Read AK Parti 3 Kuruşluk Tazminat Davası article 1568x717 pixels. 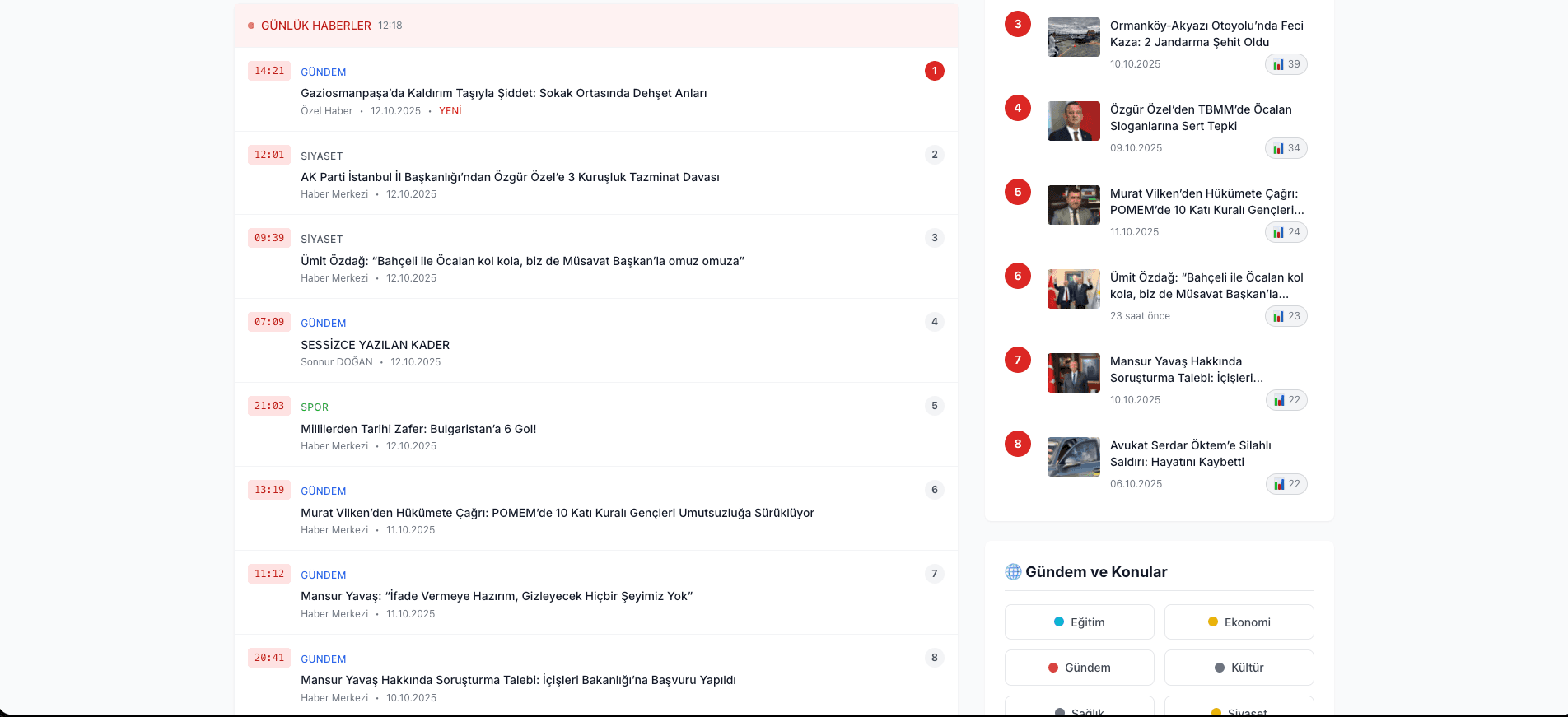point(510,177)
